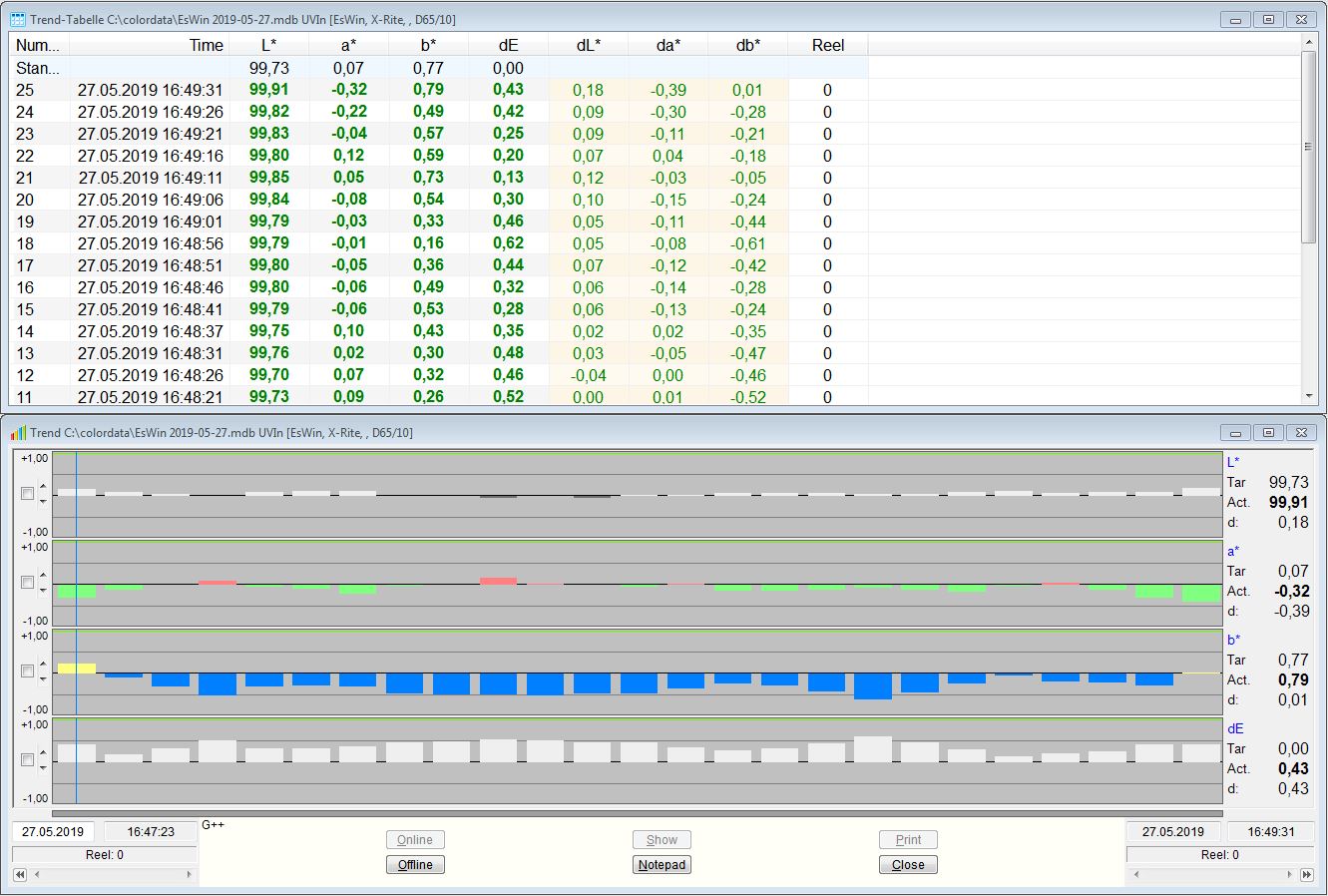Click the first red bar in a* chart
The image size is (1328, 896).
217,583
